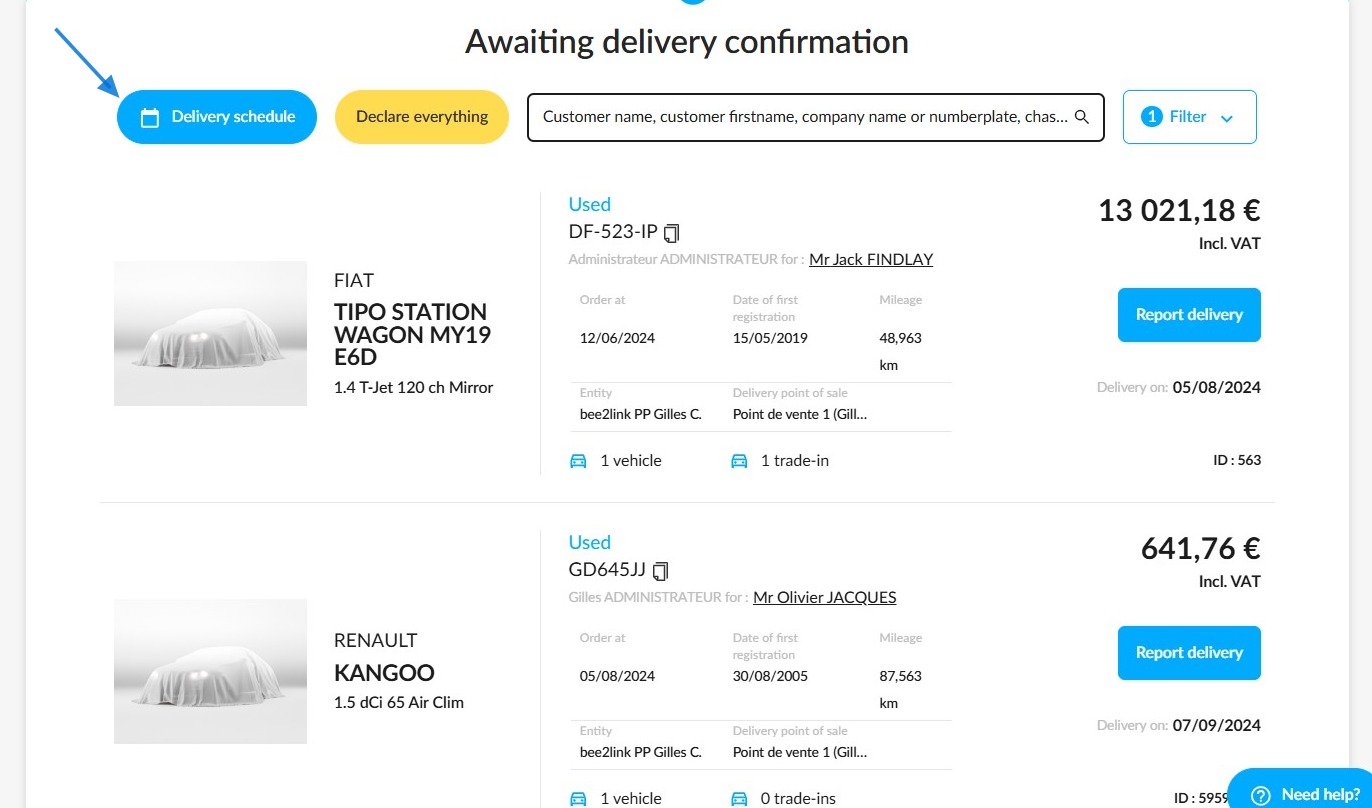This screenshot has width=1372, height=808.
Task: Open Delivery schedule
Action: pyautogui.click(x=217, y=117)
